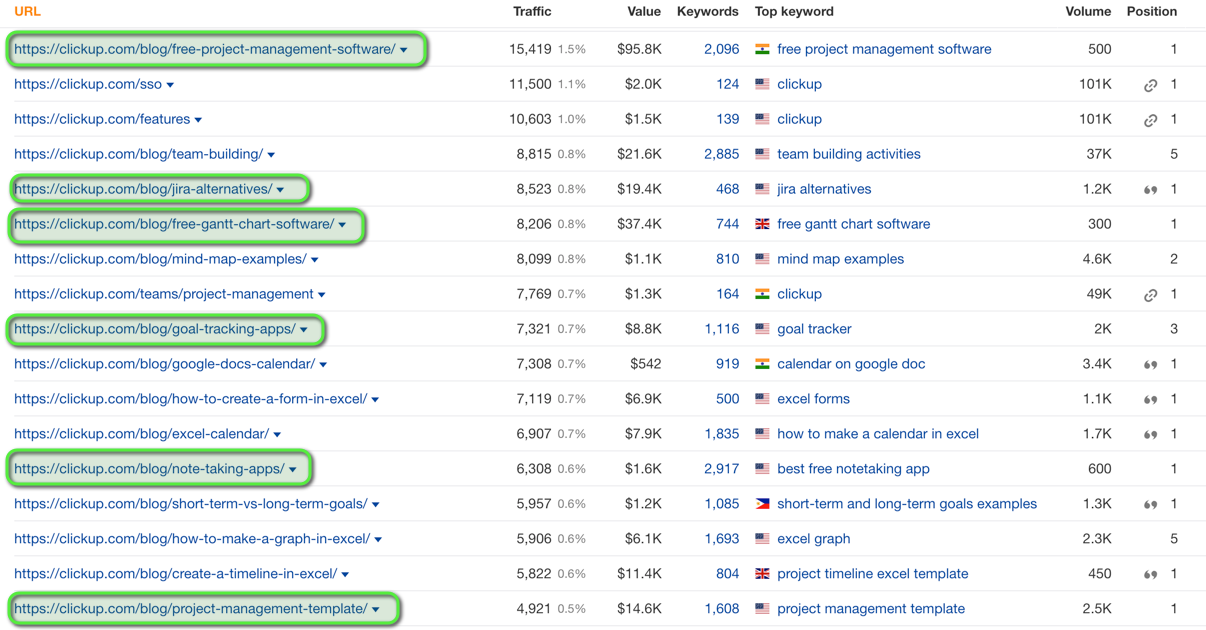Screen dimensions: 1206x630
Task: Click the link icon in the clickup.com/sso row
Action: pos(1150,85)
